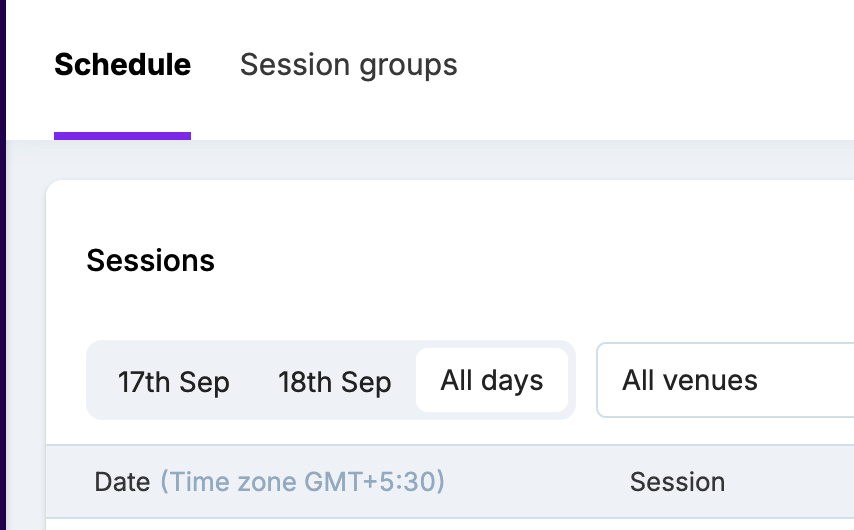Filter sessions to 17th Sep
854x530 pixels.
pos(174,382)
